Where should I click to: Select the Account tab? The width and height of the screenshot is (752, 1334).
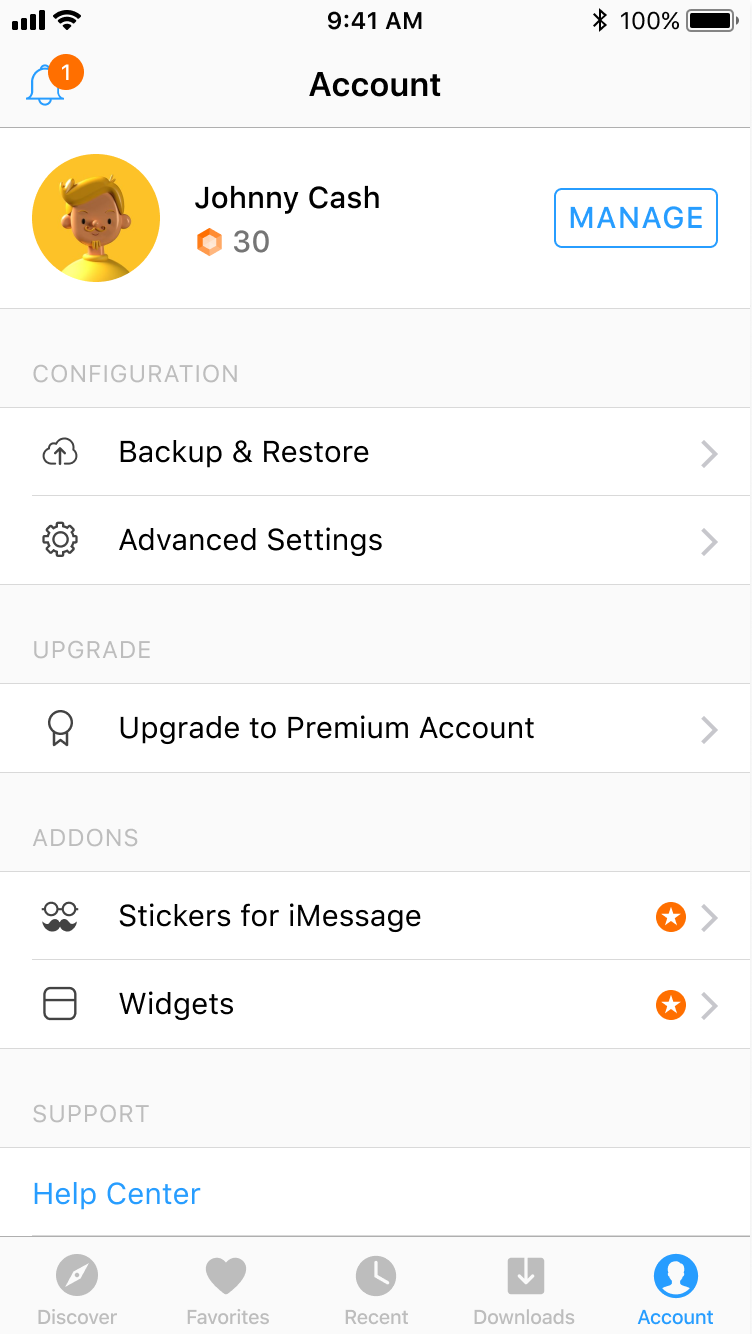pos(676,1289)
